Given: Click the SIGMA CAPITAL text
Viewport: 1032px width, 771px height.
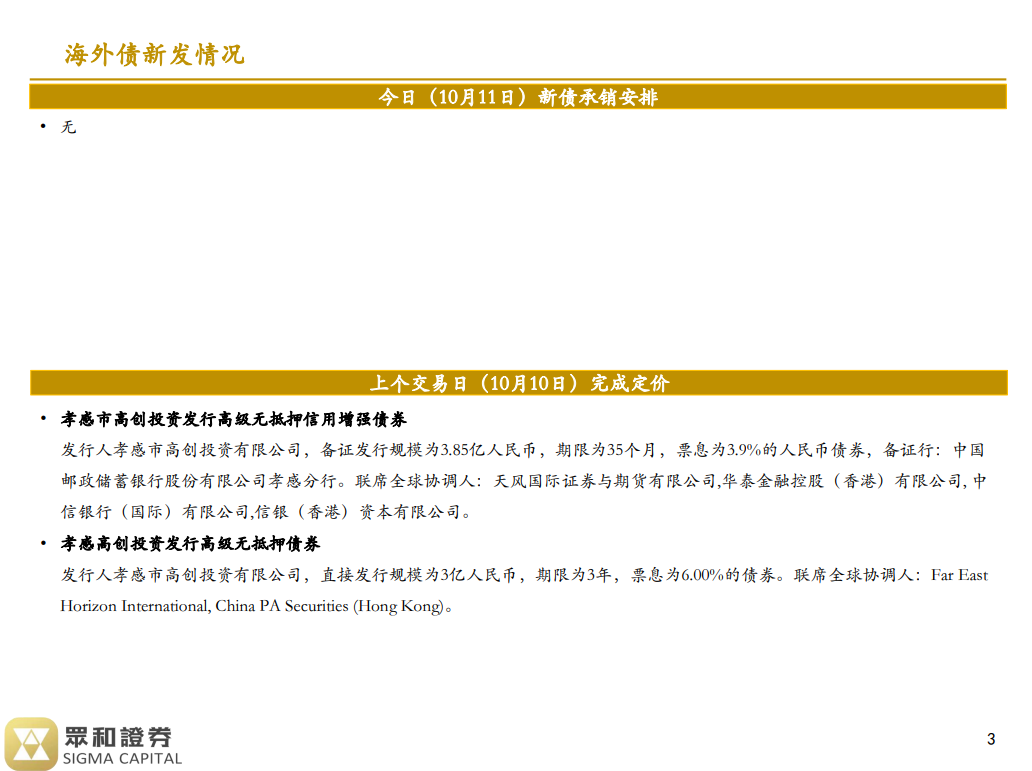Looking at the screenshot, I should (122, 759).
